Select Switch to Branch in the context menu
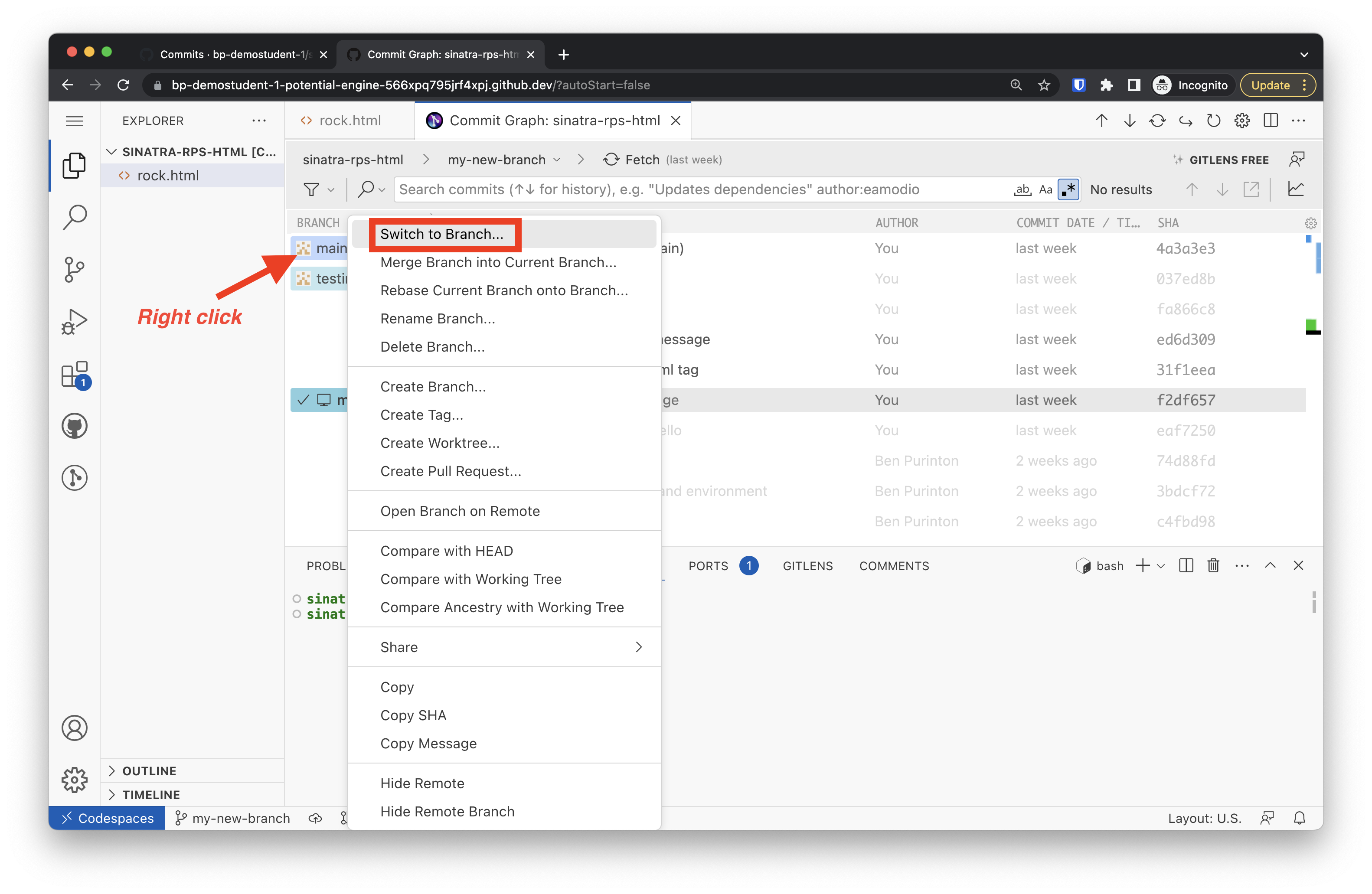The image size is (1372, 894). (x=444, y=234)
